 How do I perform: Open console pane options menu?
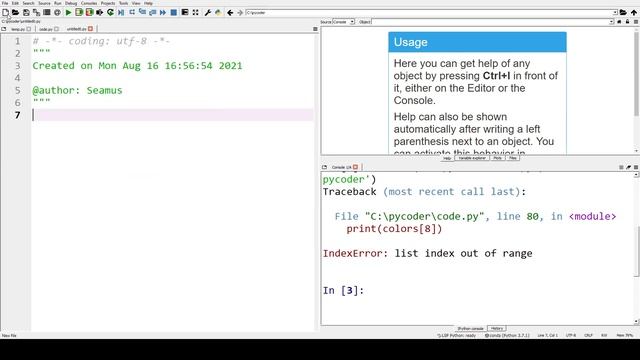[636, 167]
